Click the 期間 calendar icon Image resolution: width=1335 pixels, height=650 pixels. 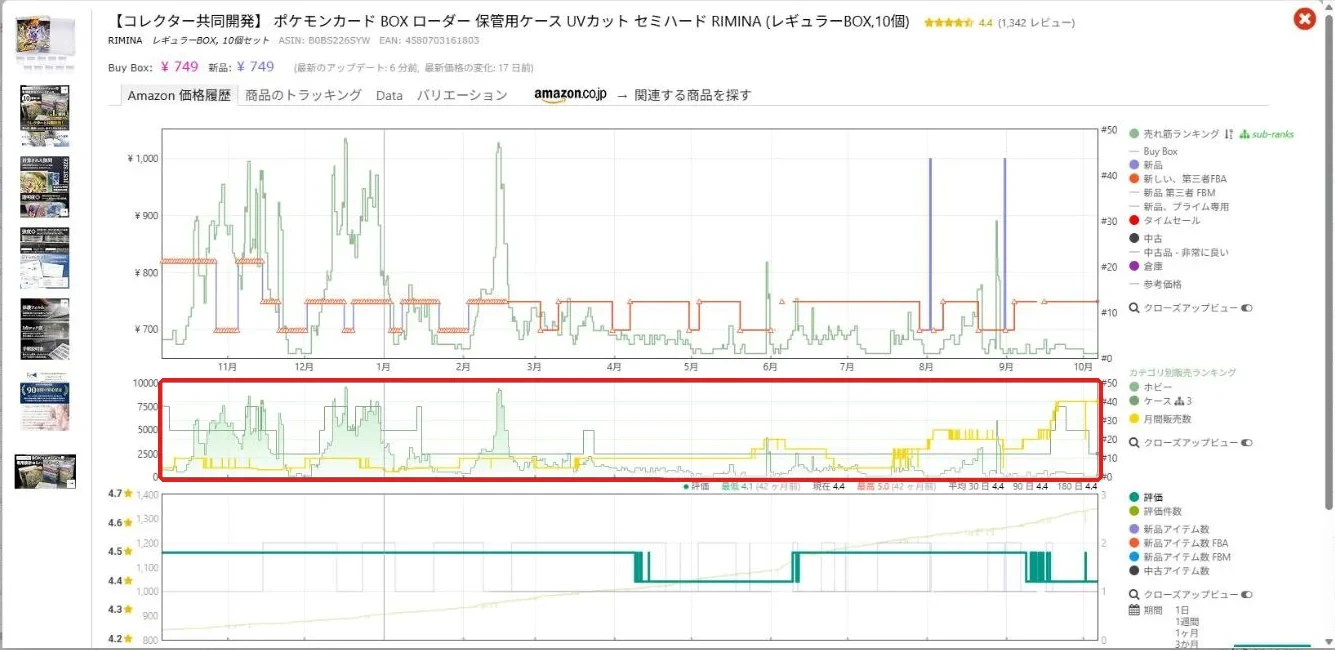click(x=1134, y=610)
